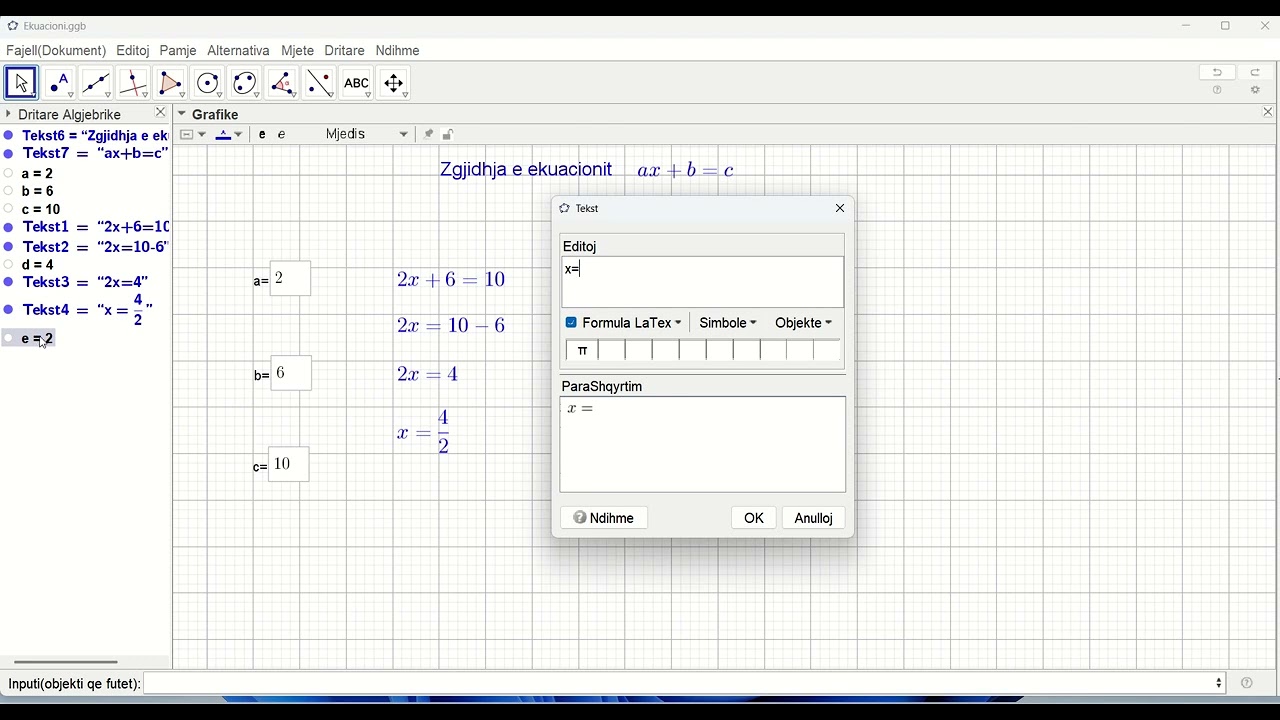Toggle visibility of Tekst1
This screenshot has height=720, width=1280.
click(x=8, y=228)
